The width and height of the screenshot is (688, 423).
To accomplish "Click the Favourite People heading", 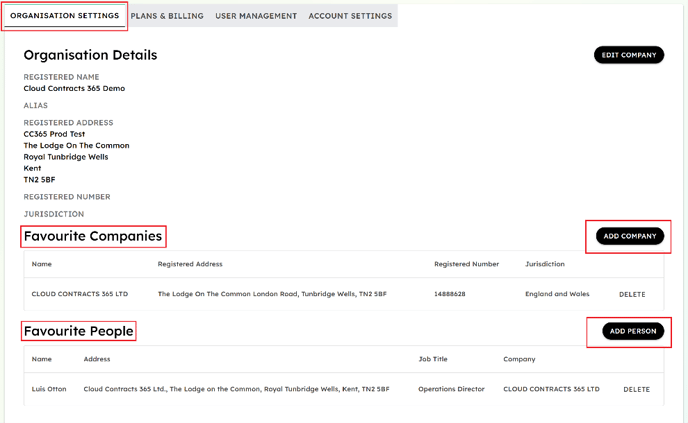I will pyautogui.click(x=79, y=331).
